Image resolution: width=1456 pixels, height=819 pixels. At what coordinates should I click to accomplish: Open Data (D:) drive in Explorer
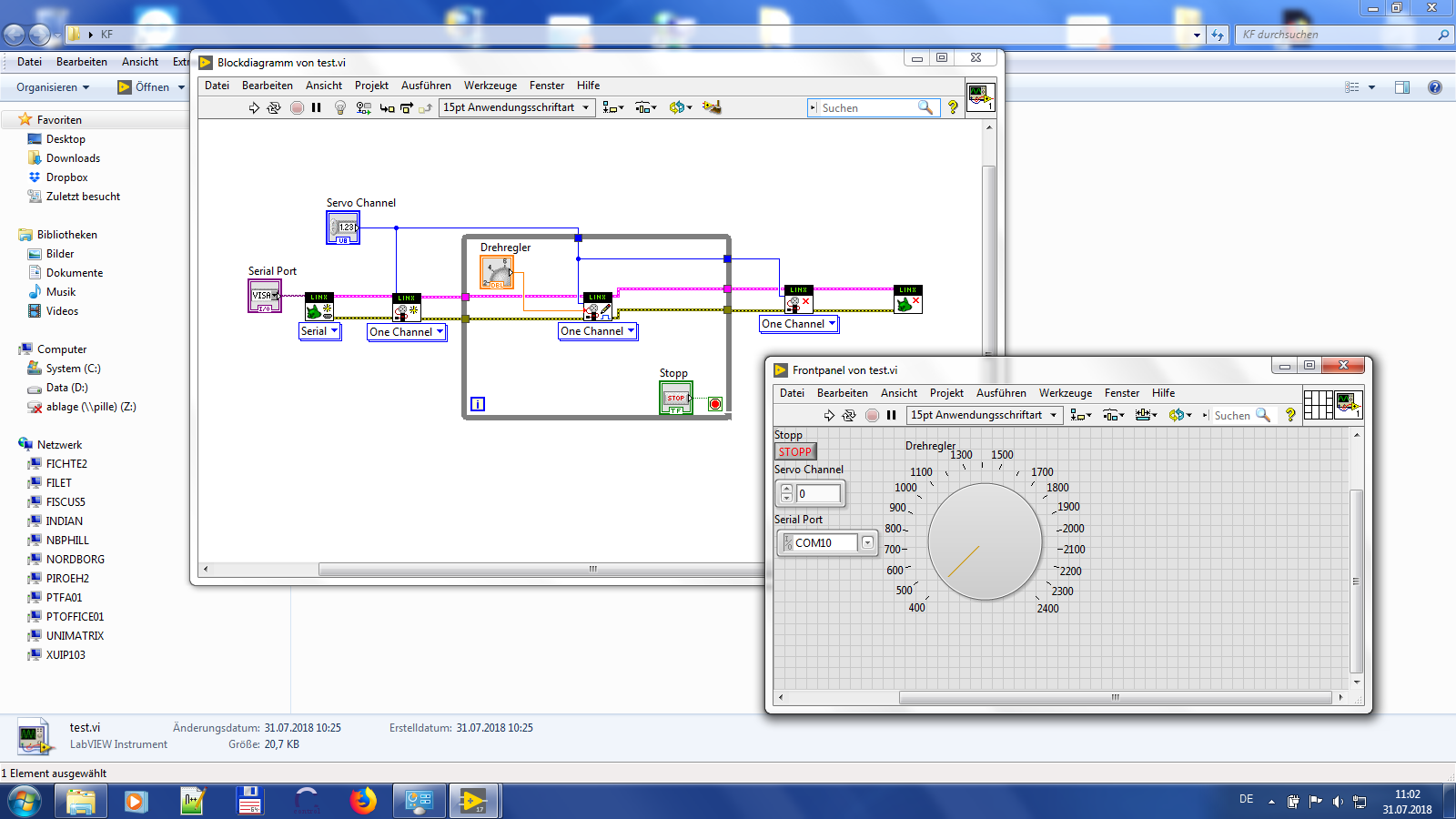pos(66,388)
